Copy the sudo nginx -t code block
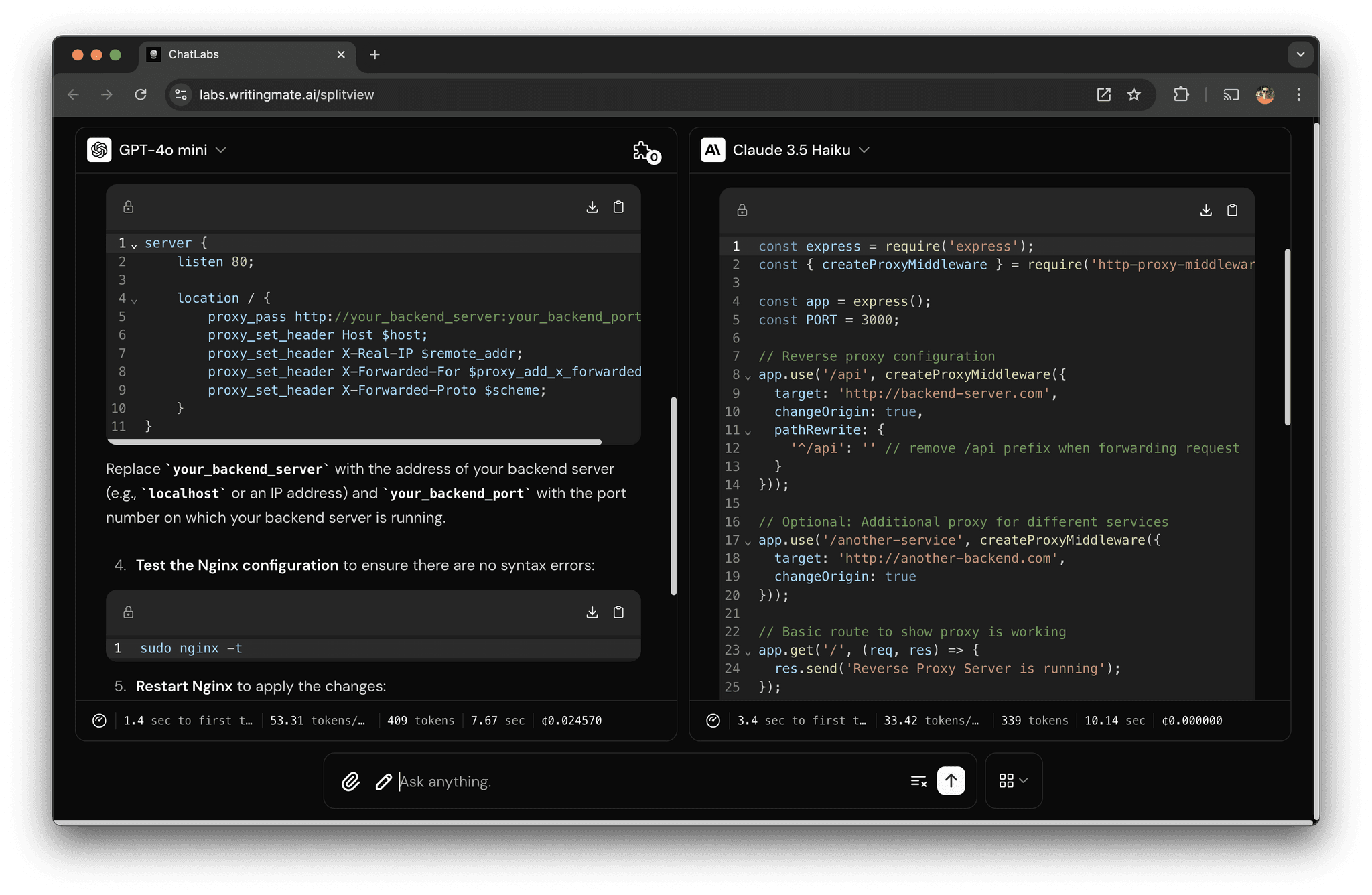 618,612
